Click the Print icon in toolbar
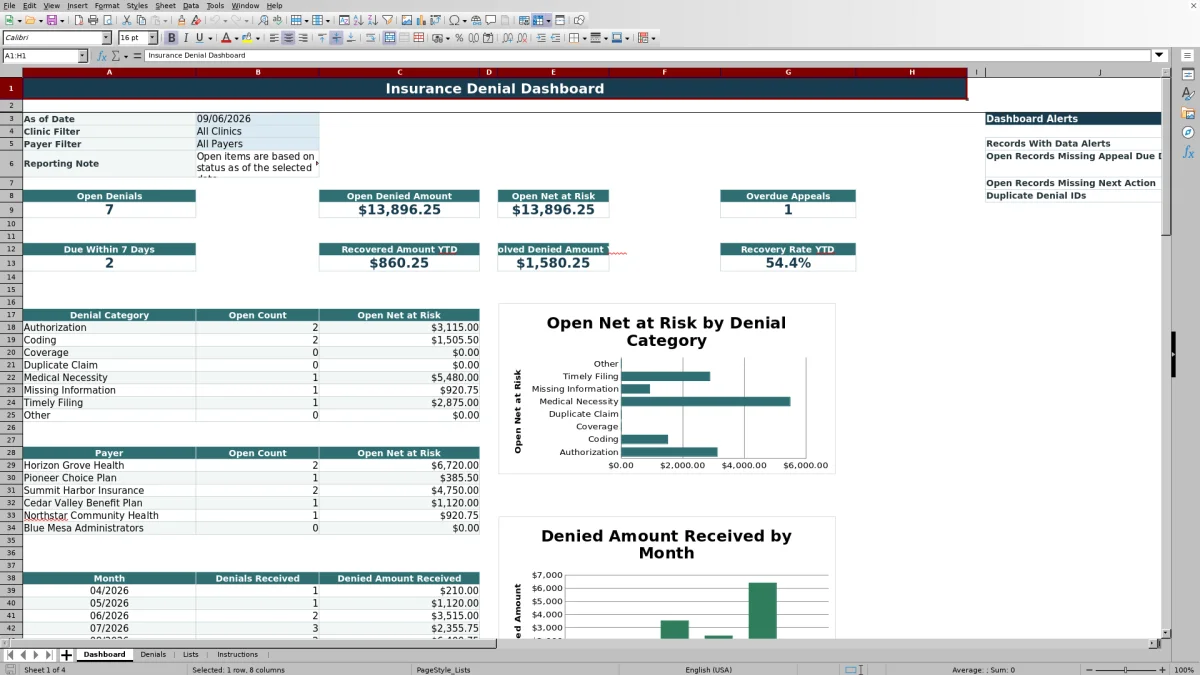Screen dimensions: 1200x675 [x=93, y=20]
